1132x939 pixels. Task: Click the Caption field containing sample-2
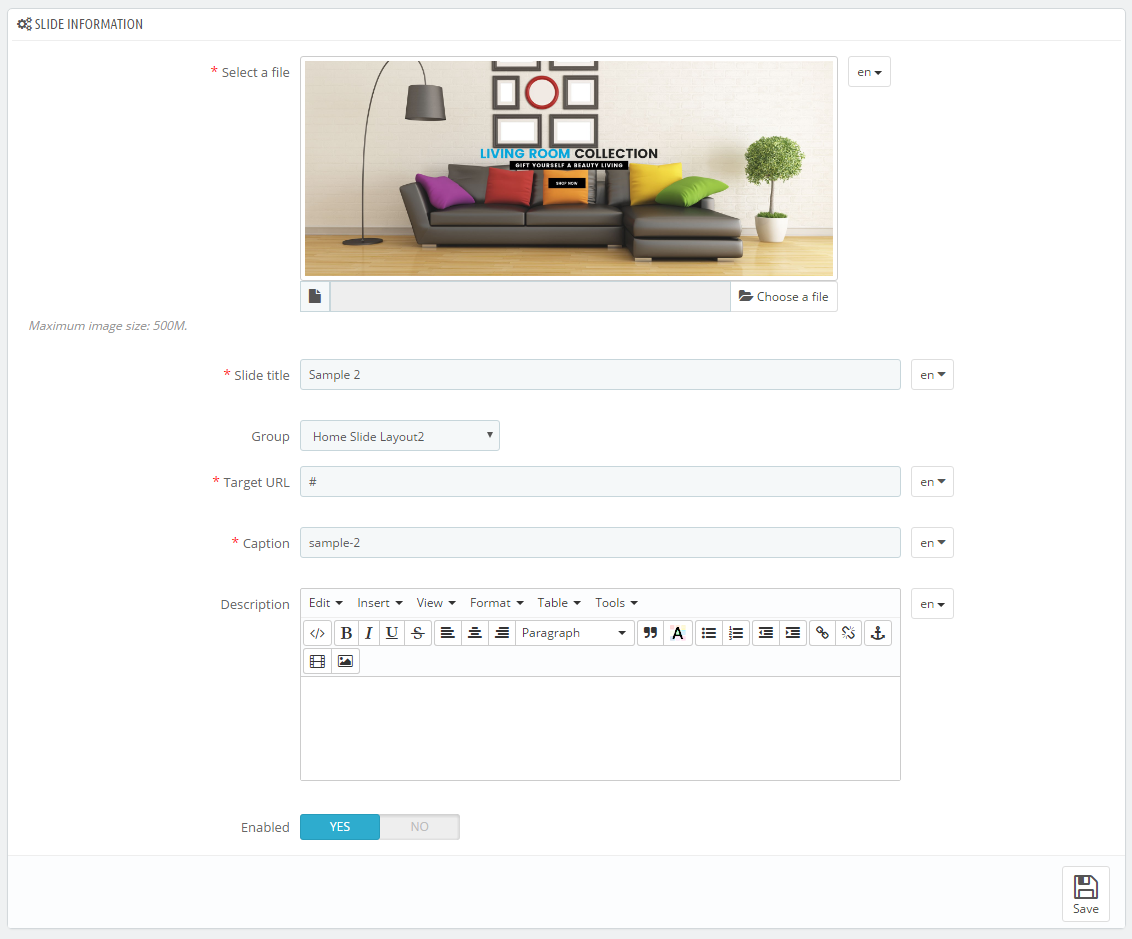click(x=600, y=543)
